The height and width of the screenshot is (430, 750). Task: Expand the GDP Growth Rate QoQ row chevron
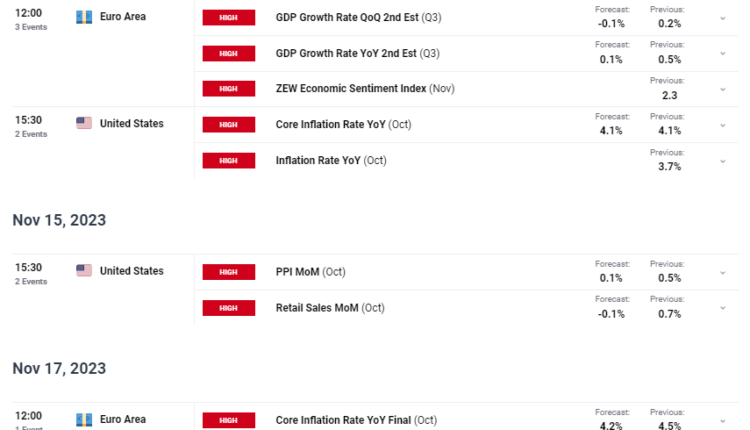[723, 18]
